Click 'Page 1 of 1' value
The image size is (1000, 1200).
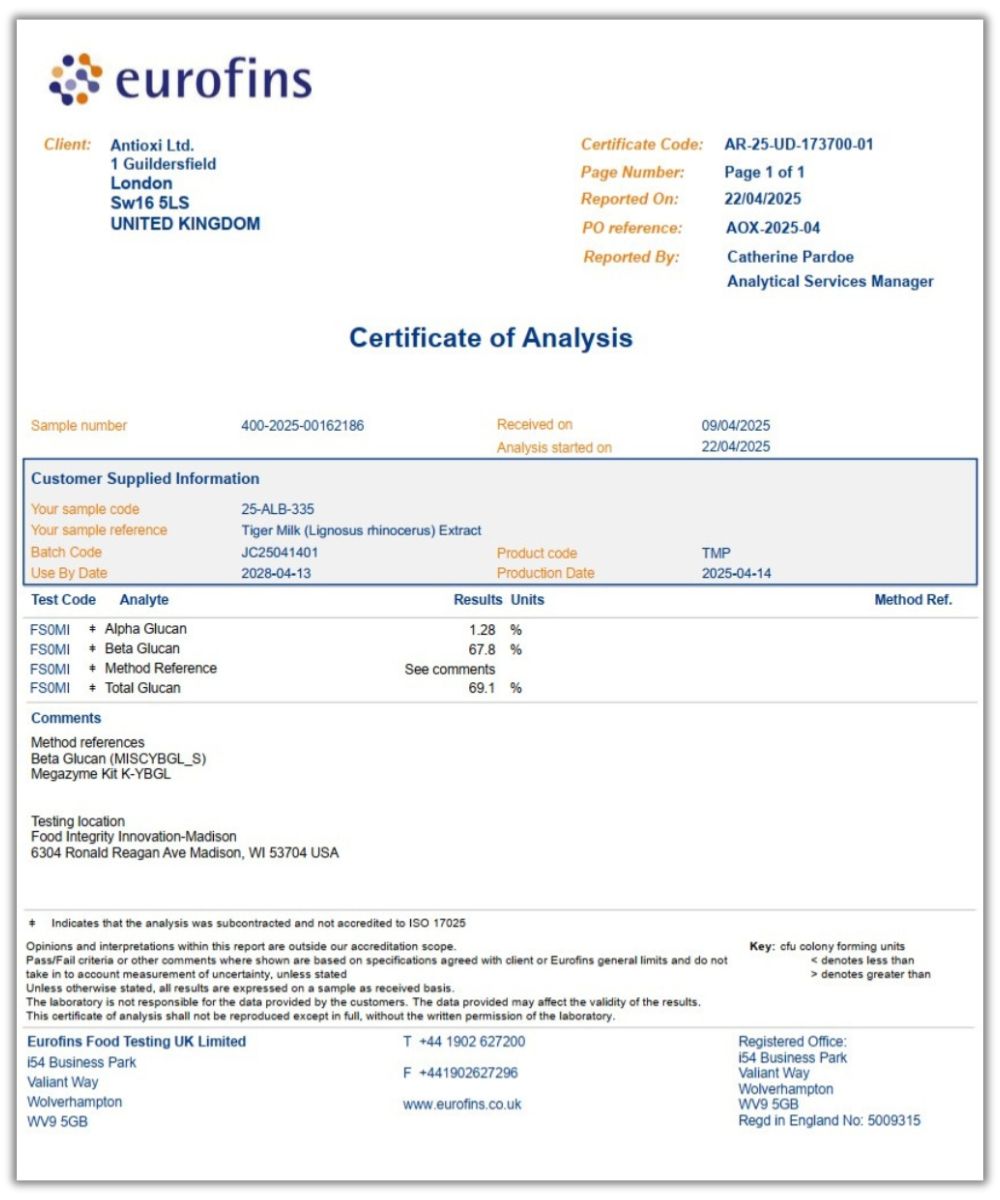pyautogui.click(x=764, y=172)
